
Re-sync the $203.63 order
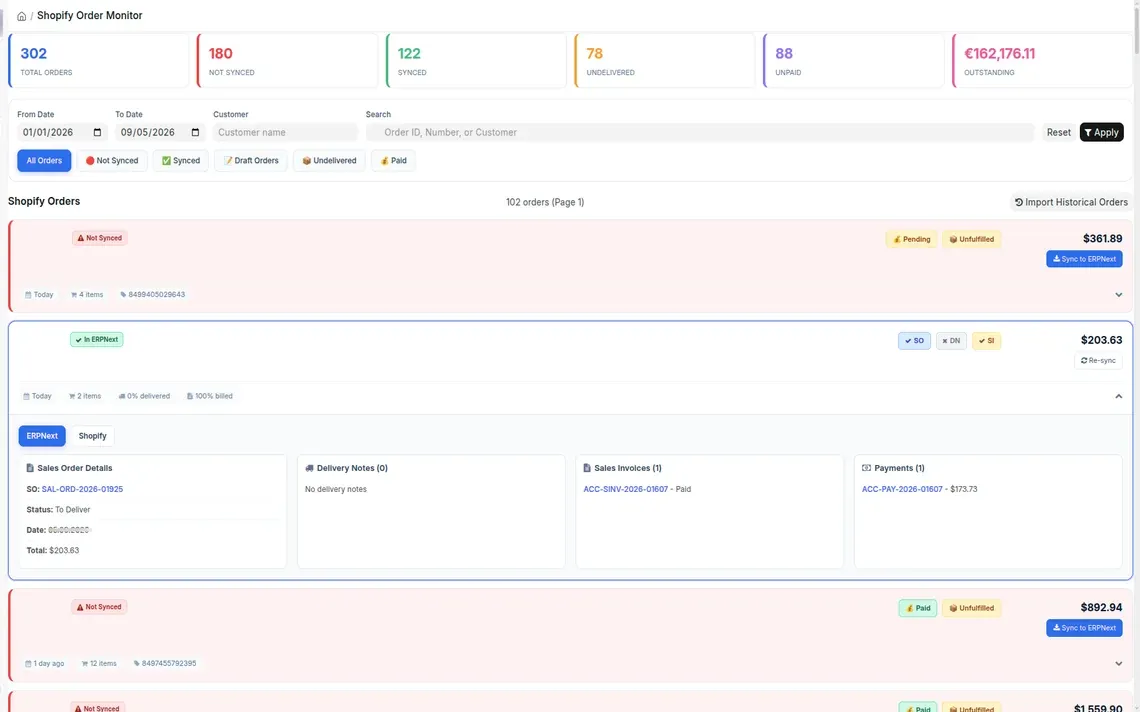1098,361
